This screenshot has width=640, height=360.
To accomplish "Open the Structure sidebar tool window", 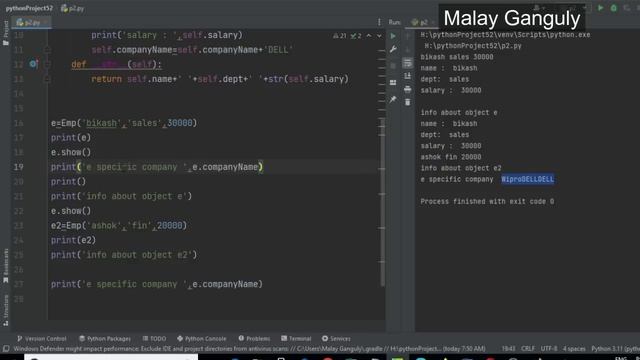I will [5, 310].
